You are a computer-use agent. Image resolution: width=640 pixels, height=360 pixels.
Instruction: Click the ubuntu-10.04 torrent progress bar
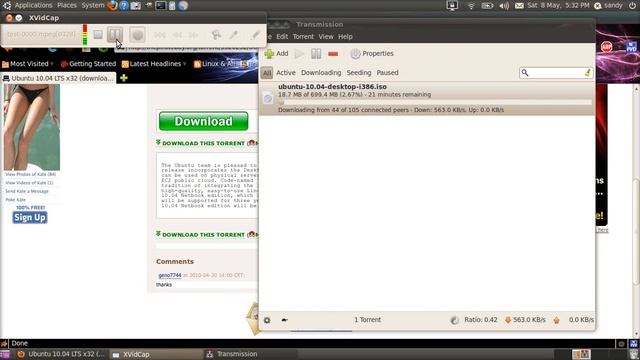(435, 102)
